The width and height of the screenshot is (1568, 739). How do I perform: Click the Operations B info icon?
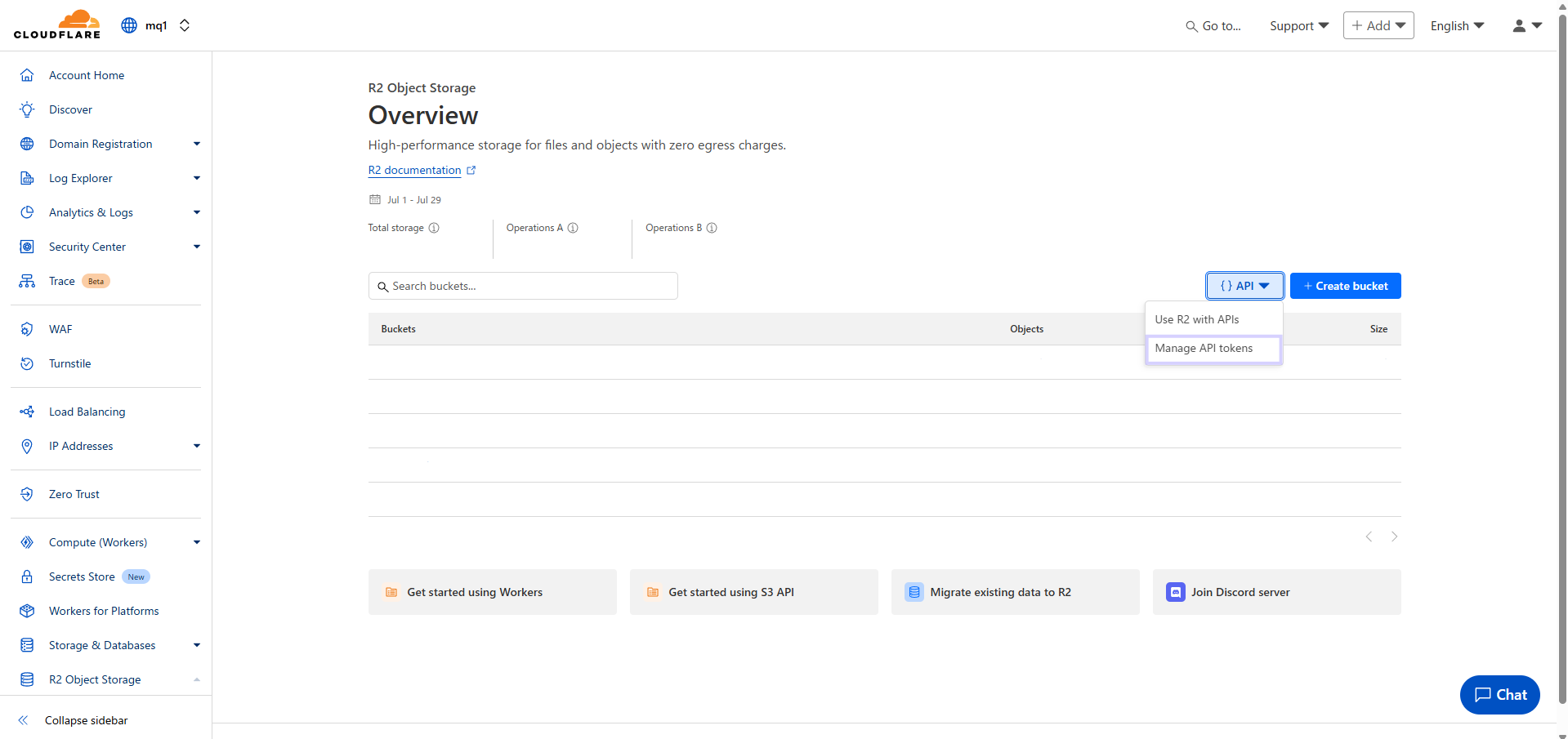(712, 228)
